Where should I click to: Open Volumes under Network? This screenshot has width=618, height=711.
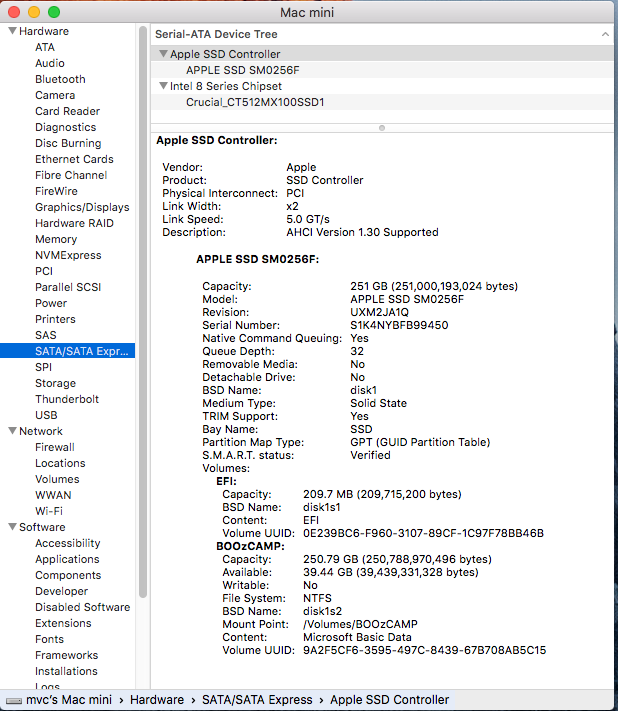(x=57, y=479)
